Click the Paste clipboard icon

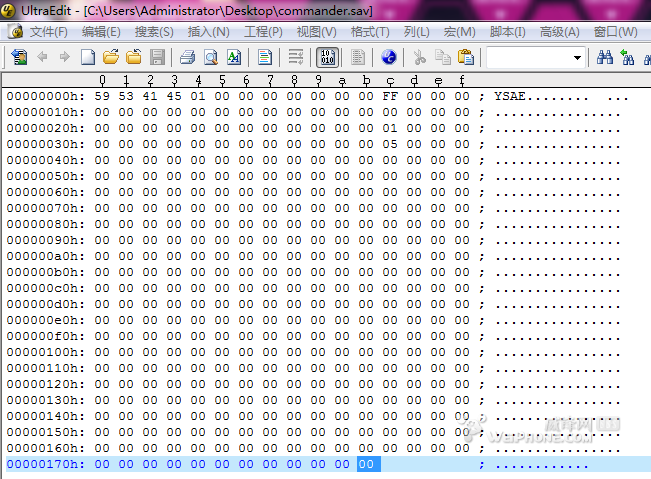(465, 57)
